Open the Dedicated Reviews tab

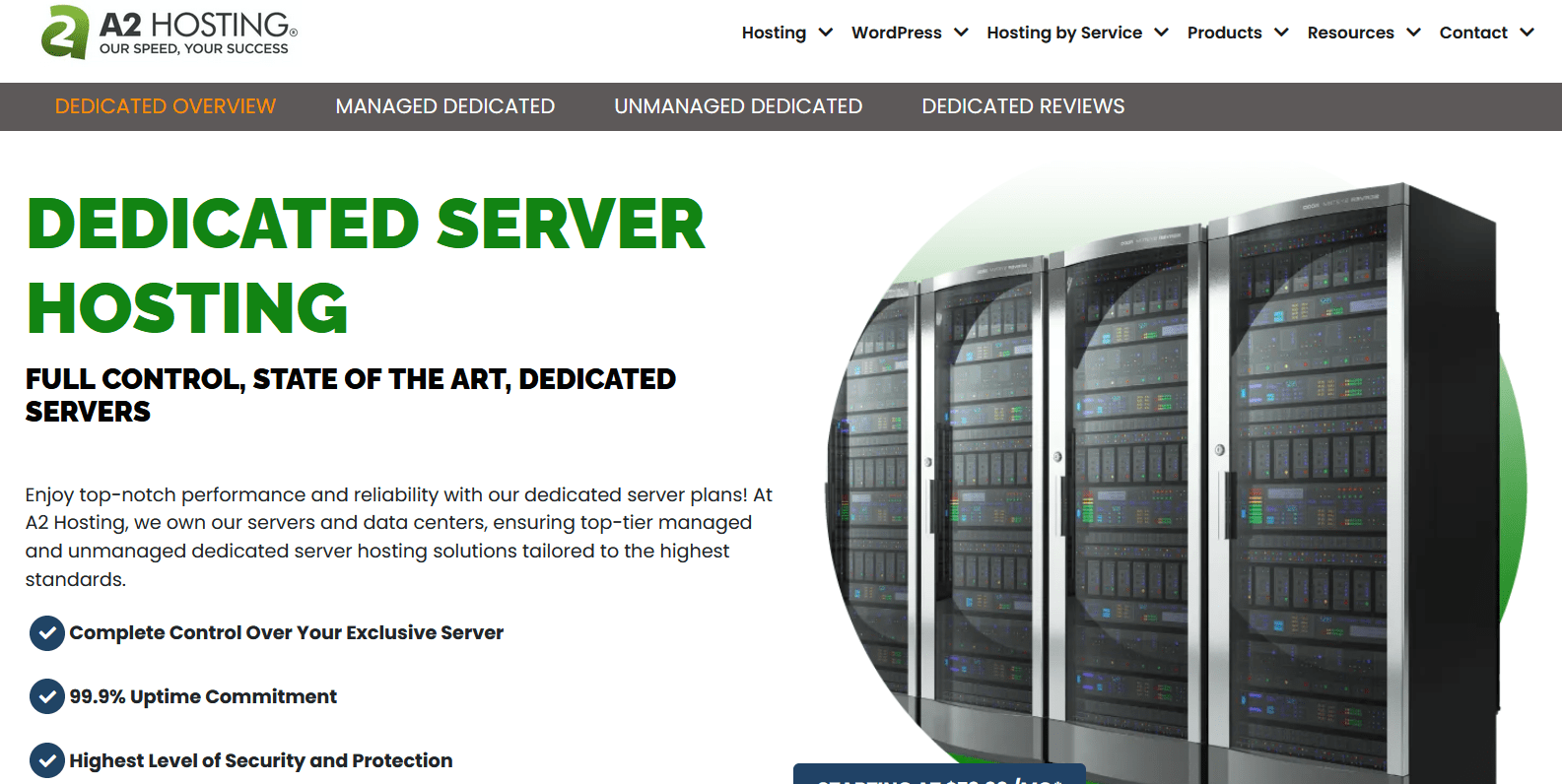point(1023,106)
